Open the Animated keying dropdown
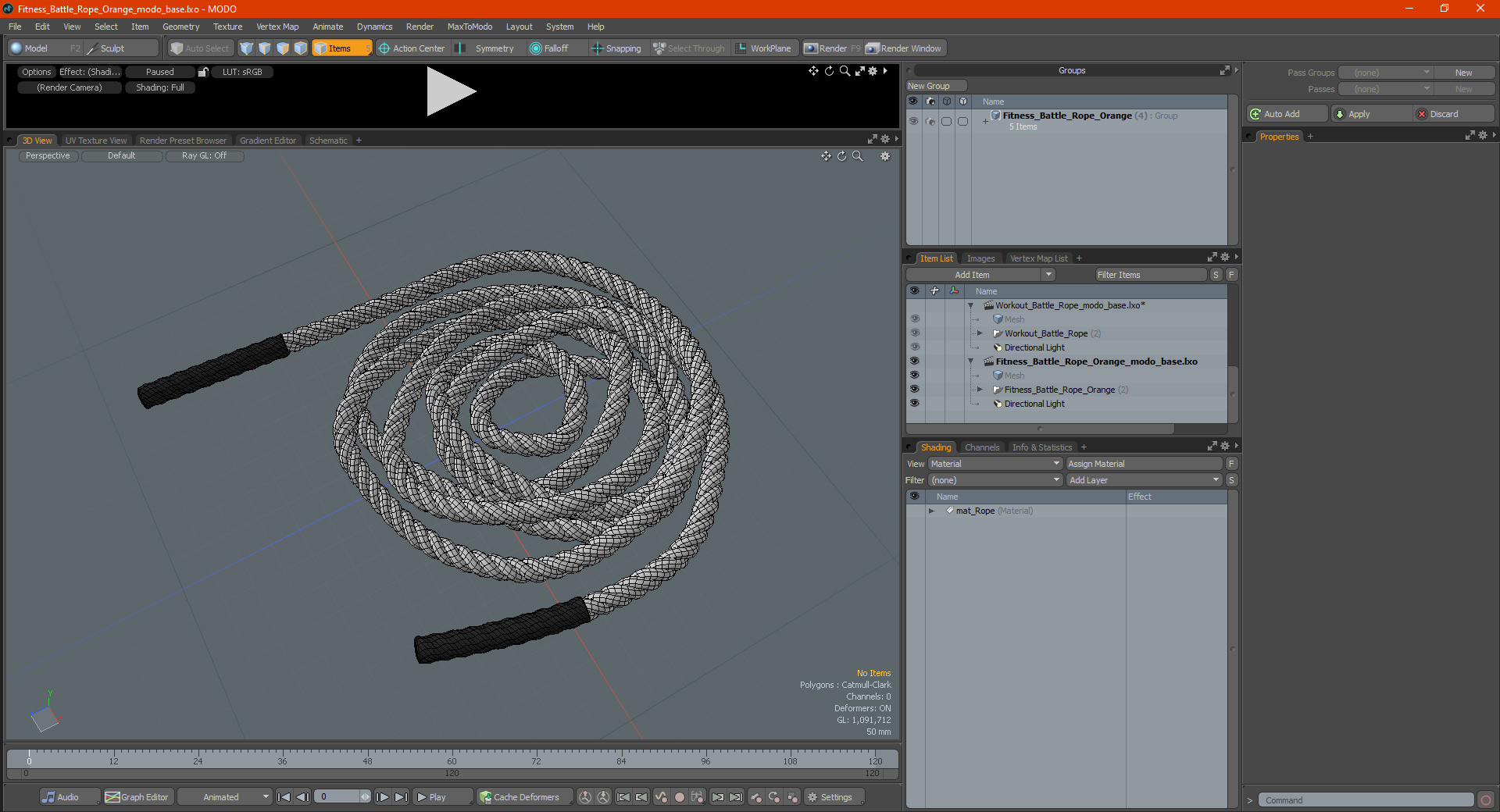Screen dimensions: 1500x812 pos(225,797)
